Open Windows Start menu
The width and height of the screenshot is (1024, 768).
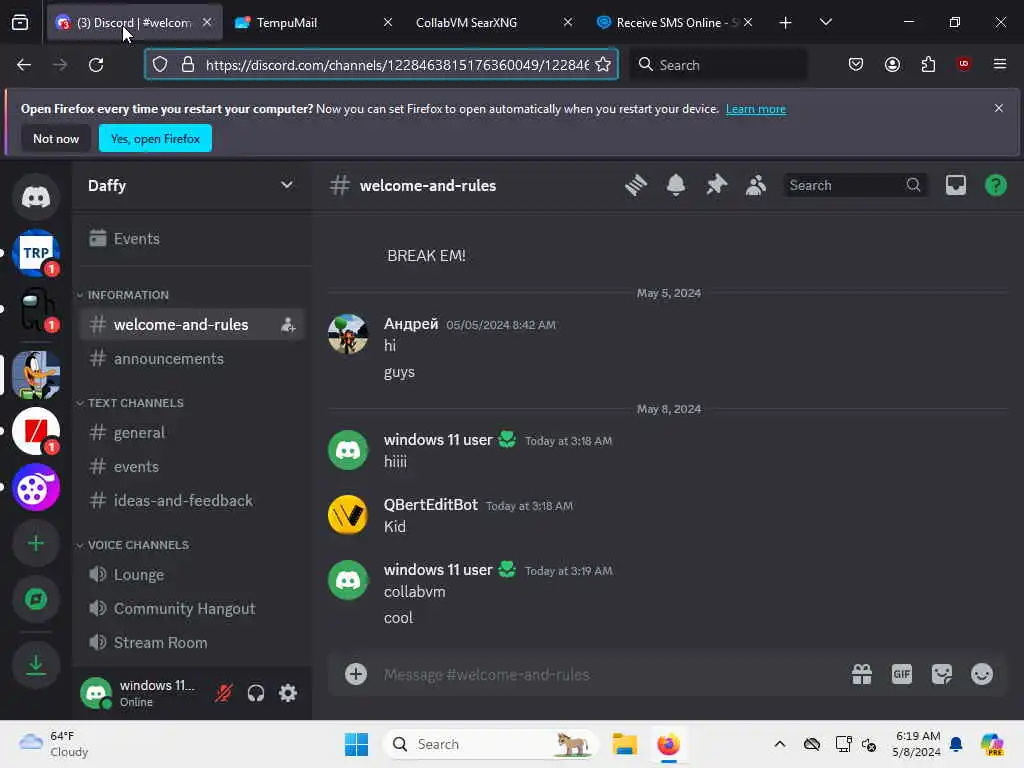[x=357, y=744]
